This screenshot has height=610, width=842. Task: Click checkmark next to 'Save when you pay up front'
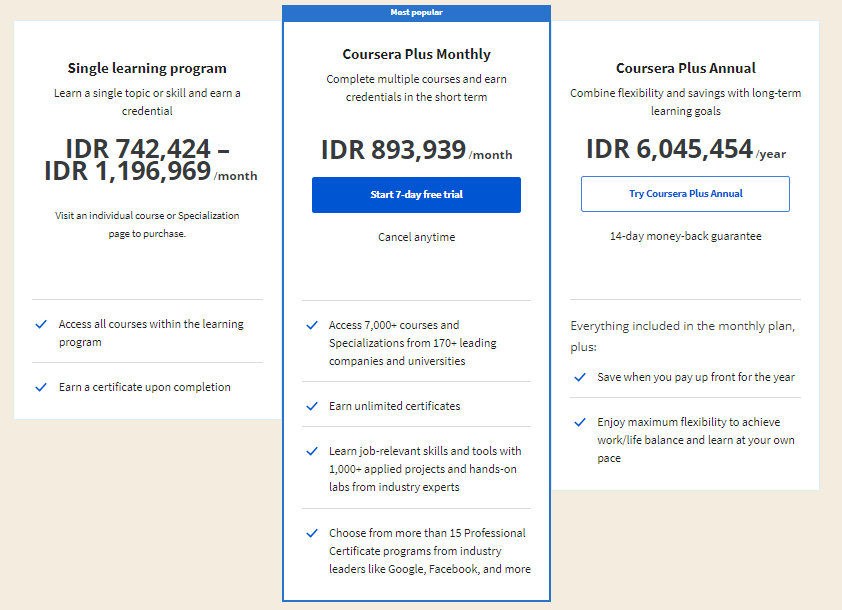(580, 377)
